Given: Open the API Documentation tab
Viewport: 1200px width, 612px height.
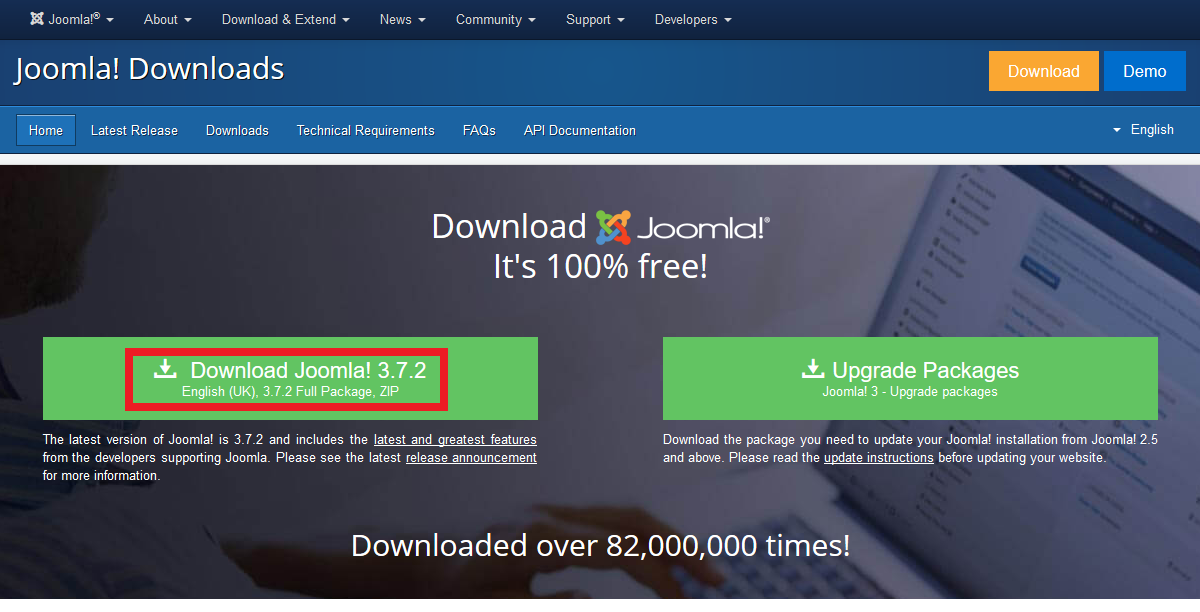Looking at the screenshot, I should click(580, 130).
